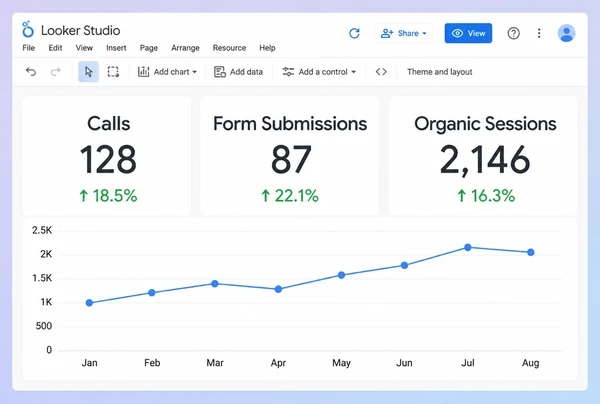Open the View menu
This screenshot has height=404, width=600.
tap(84, 48)
